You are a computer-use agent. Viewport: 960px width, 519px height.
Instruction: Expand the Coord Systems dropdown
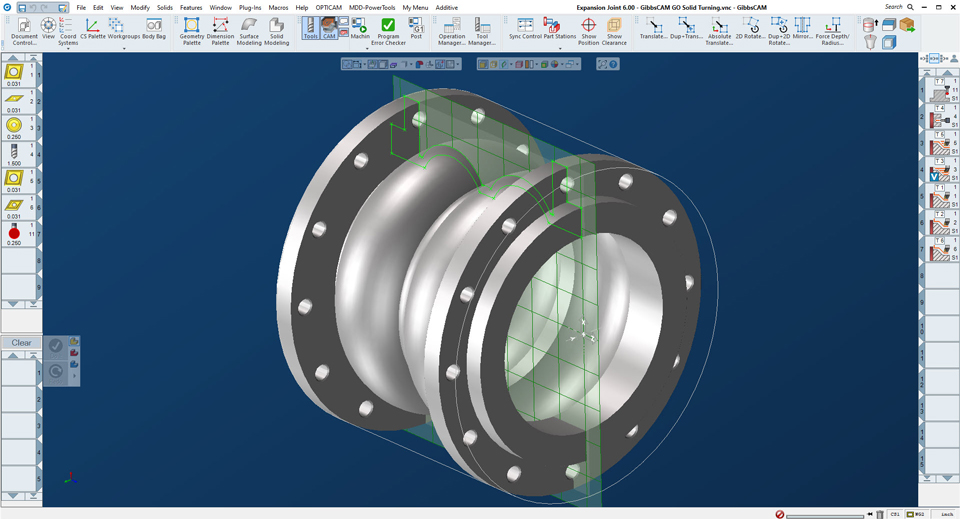(68, 48)
